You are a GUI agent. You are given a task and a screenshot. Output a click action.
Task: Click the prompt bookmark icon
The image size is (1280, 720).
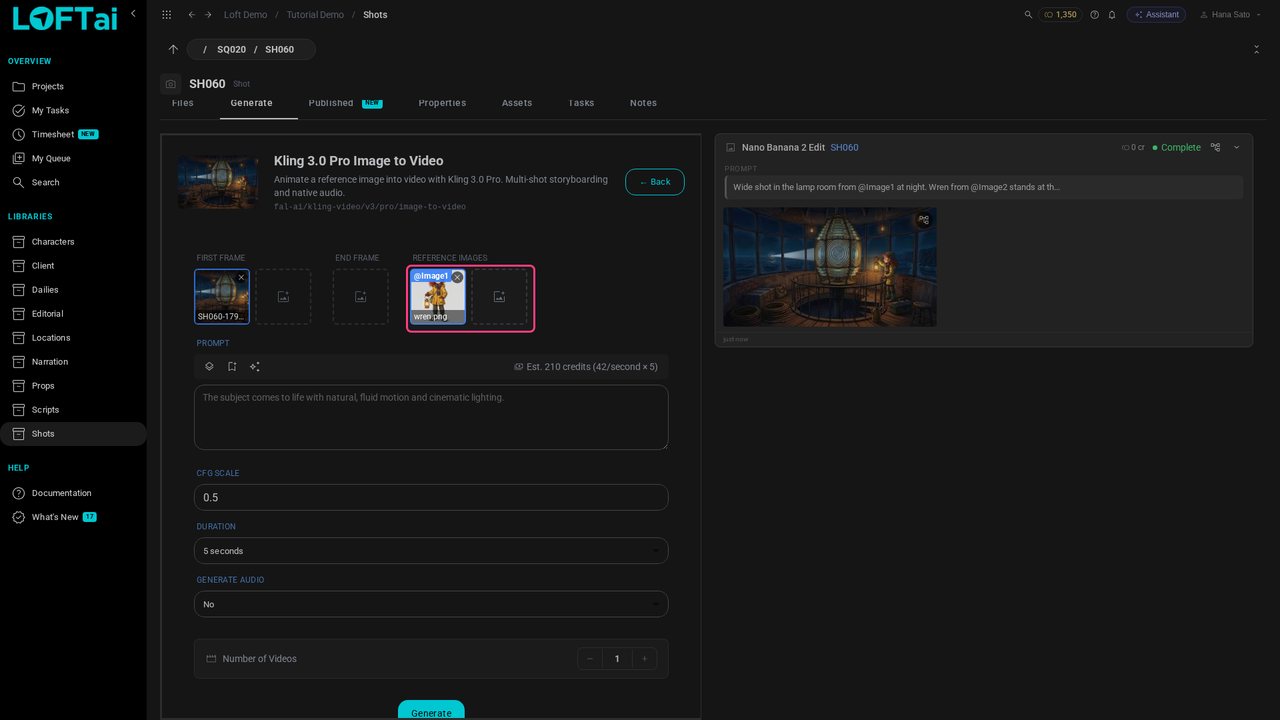click(232, 367)
